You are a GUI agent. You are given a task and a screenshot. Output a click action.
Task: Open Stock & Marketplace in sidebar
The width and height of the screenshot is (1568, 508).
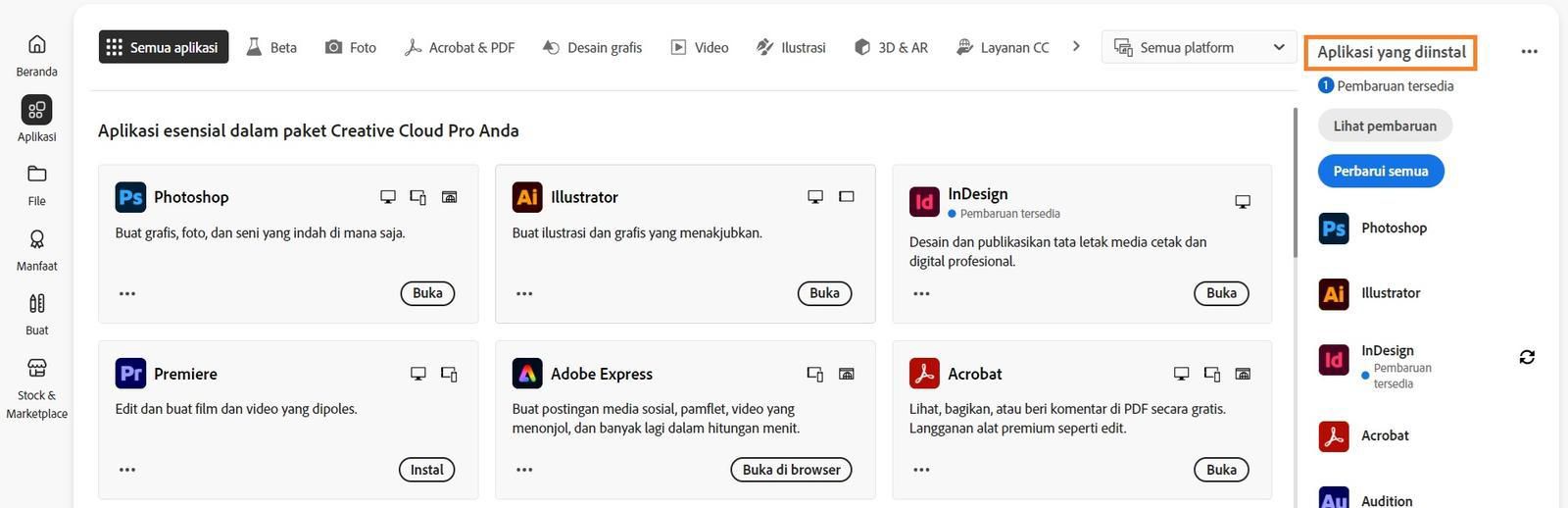(x=36, y=388)
